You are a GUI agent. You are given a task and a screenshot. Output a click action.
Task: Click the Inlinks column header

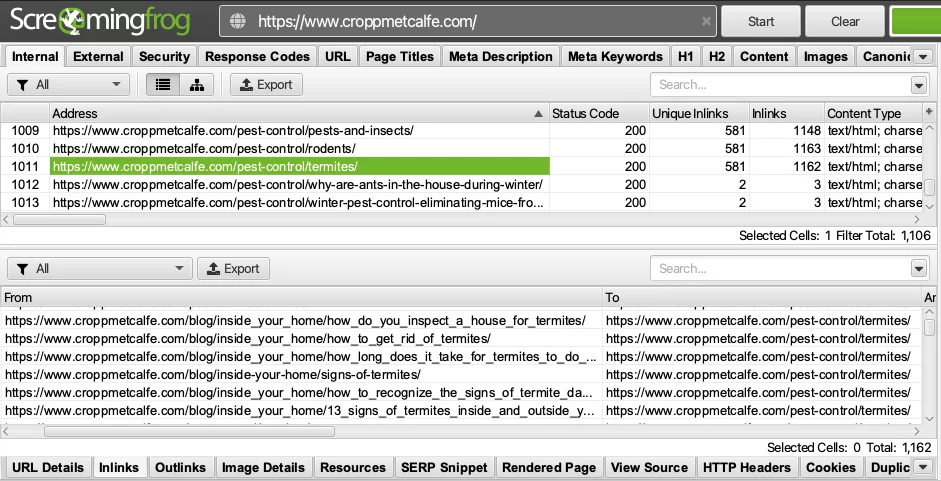786,113
